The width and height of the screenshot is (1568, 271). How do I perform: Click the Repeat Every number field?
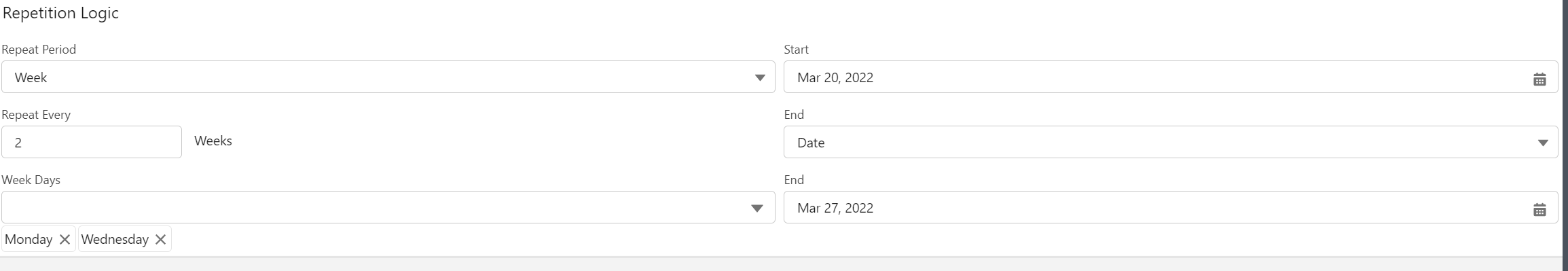[92, 142]
